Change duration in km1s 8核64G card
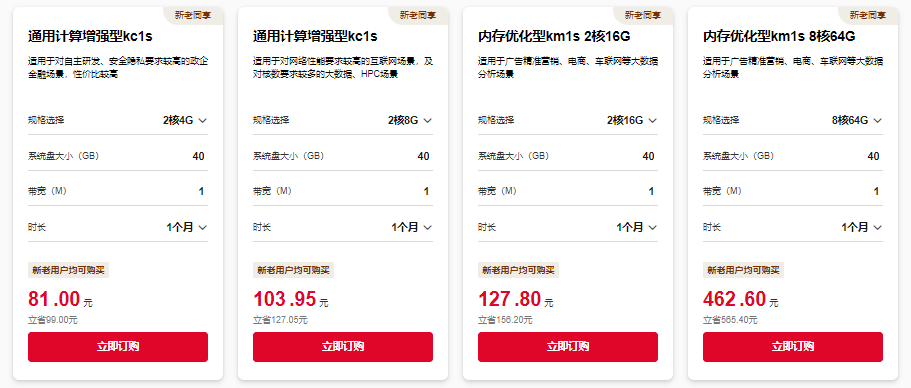Image resolution: width=911 pixels, height=388 pixels. coord(862,227)
